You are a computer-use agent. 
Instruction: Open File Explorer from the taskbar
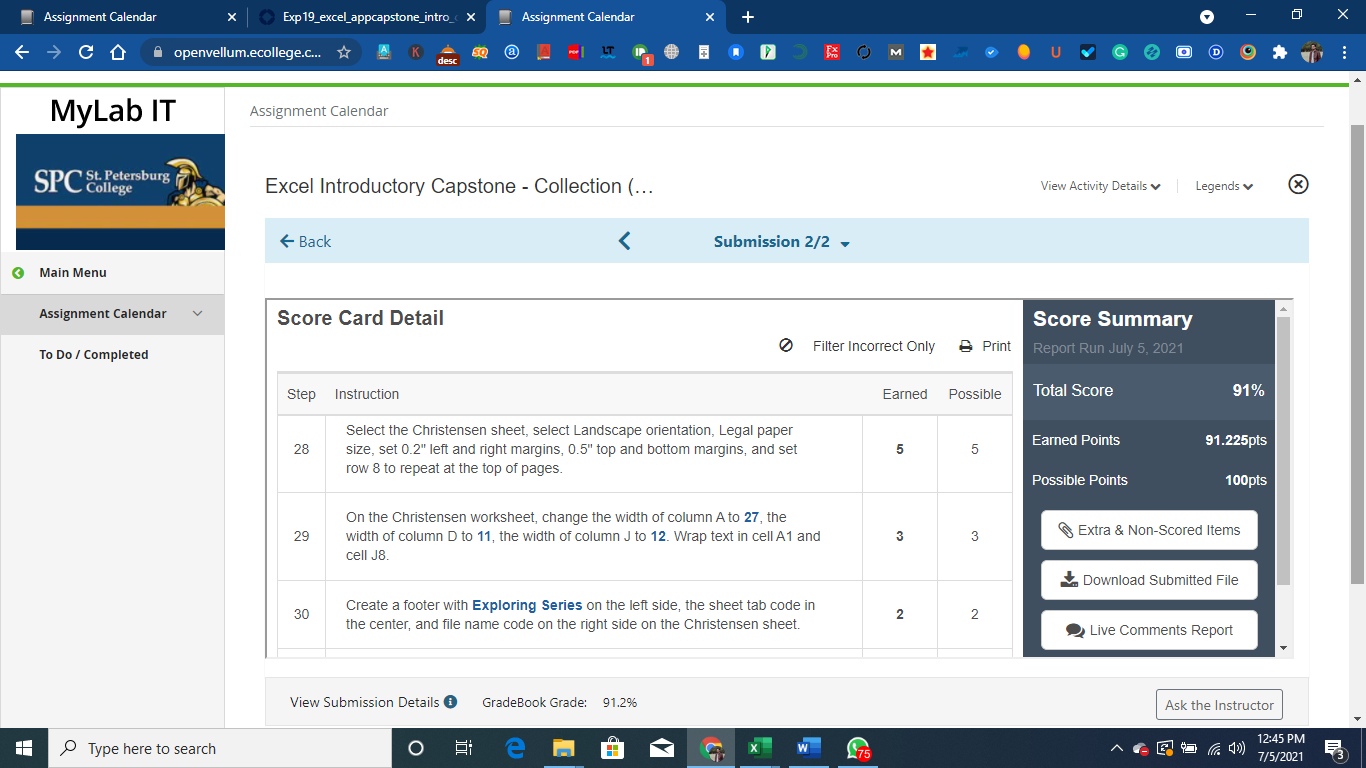564,748
